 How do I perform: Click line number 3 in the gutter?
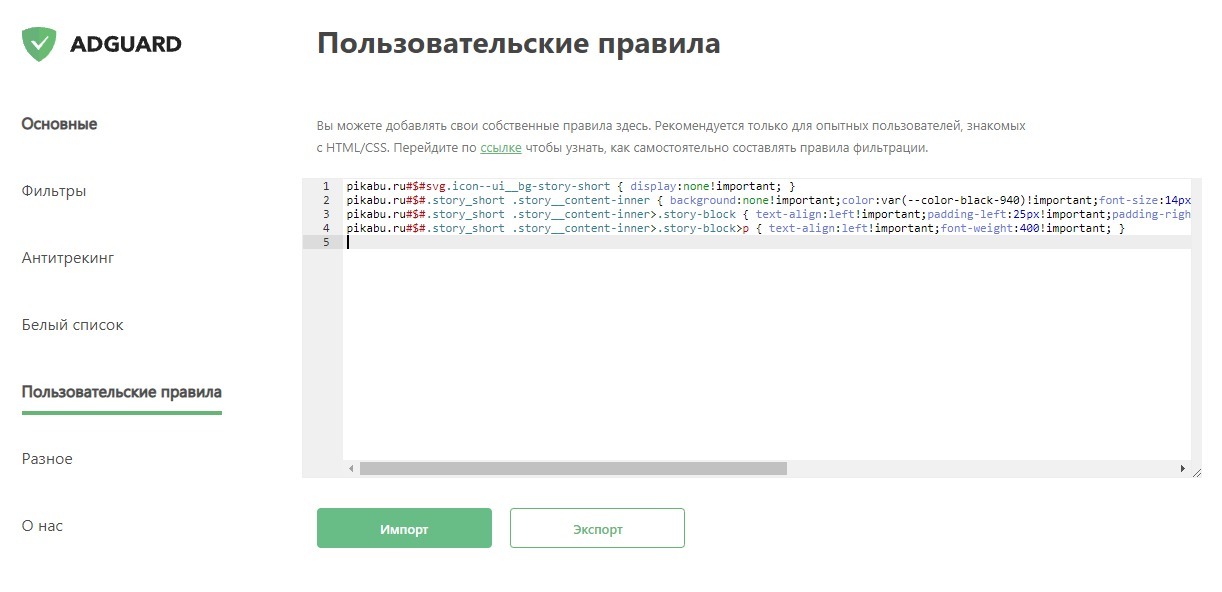[x=326, y=215]
